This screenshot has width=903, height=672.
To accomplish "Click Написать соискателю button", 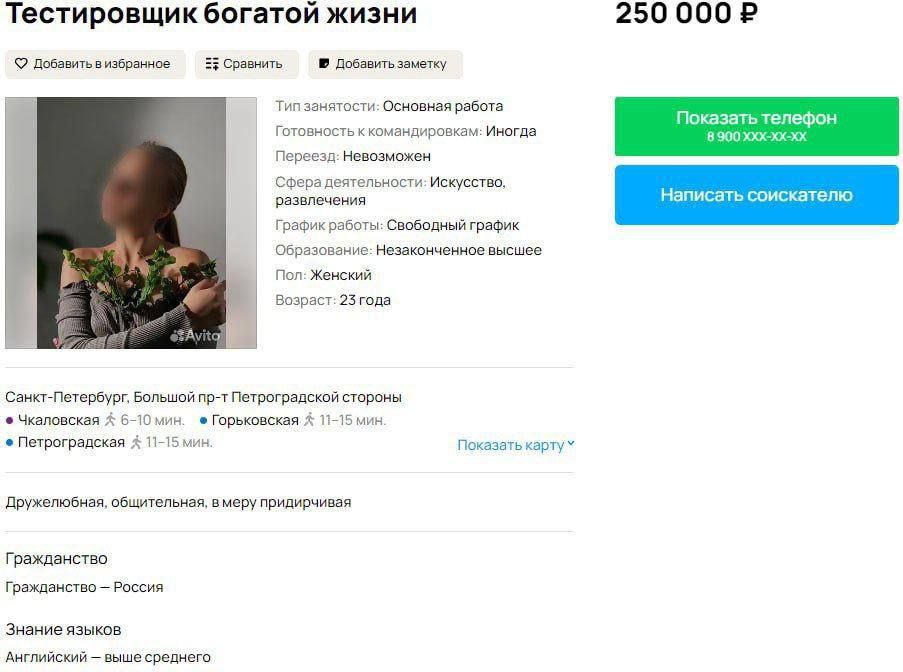I will [x=756, y=195].
